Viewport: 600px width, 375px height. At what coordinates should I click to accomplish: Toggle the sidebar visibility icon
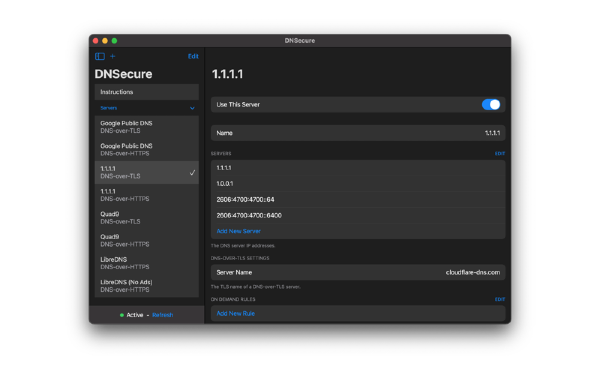click(x=100, y=56)
